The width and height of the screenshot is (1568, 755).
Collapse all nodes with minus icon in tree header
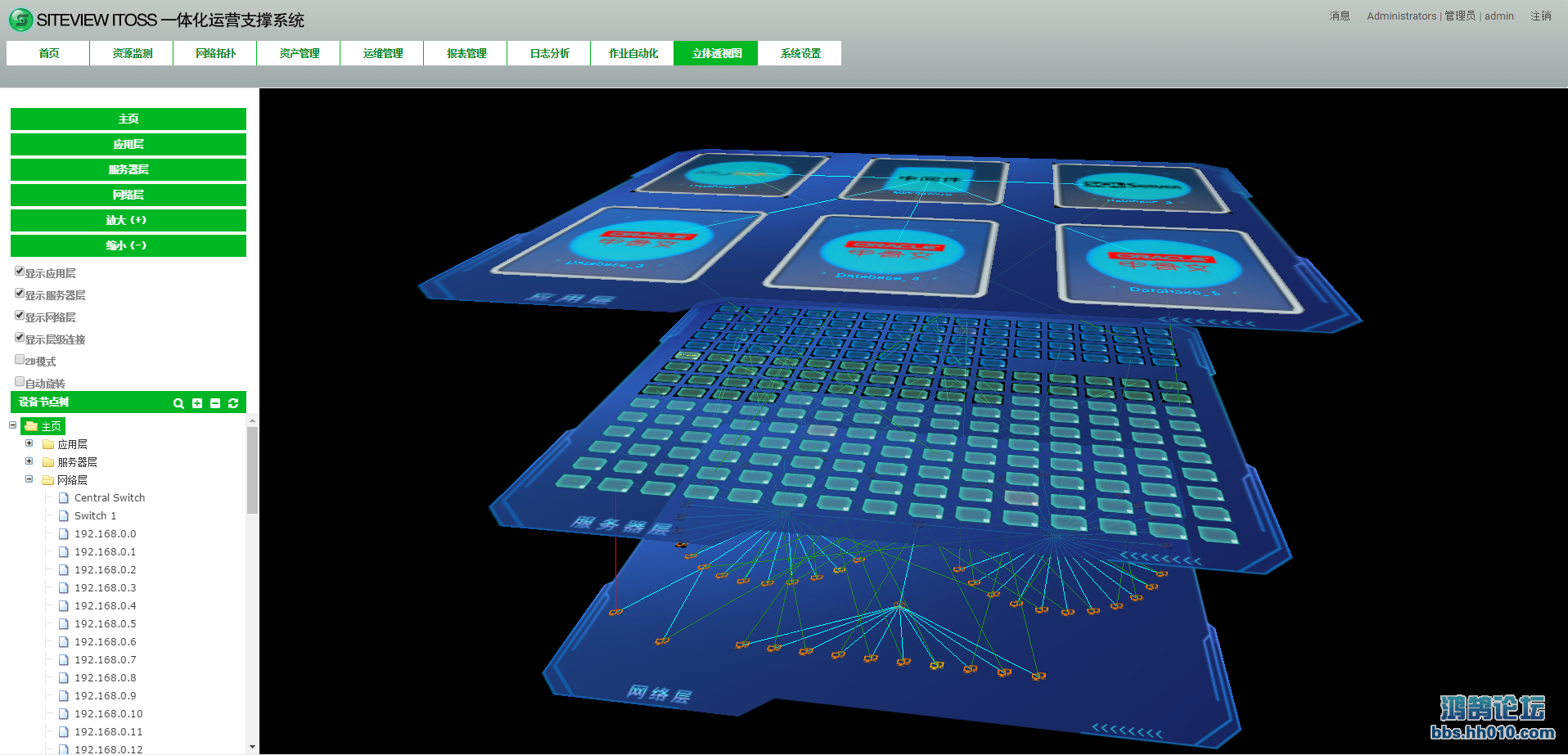215,403
